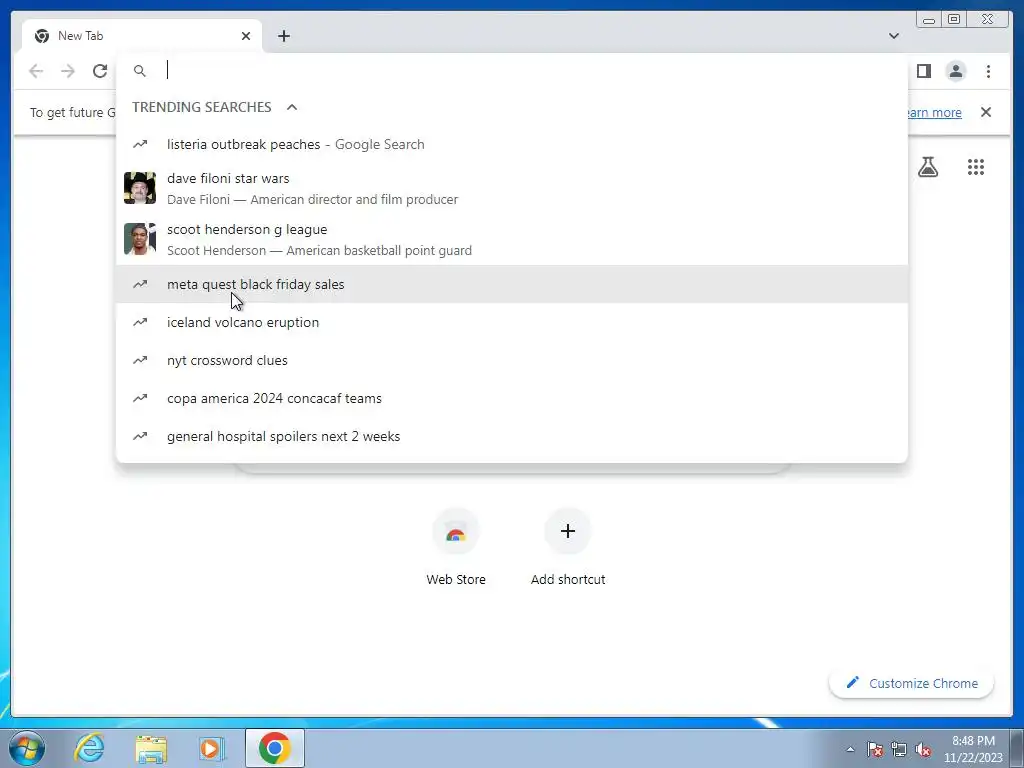
Task: Open the profile avatar button
Action: pyautogui.click(x=955, y=71)
